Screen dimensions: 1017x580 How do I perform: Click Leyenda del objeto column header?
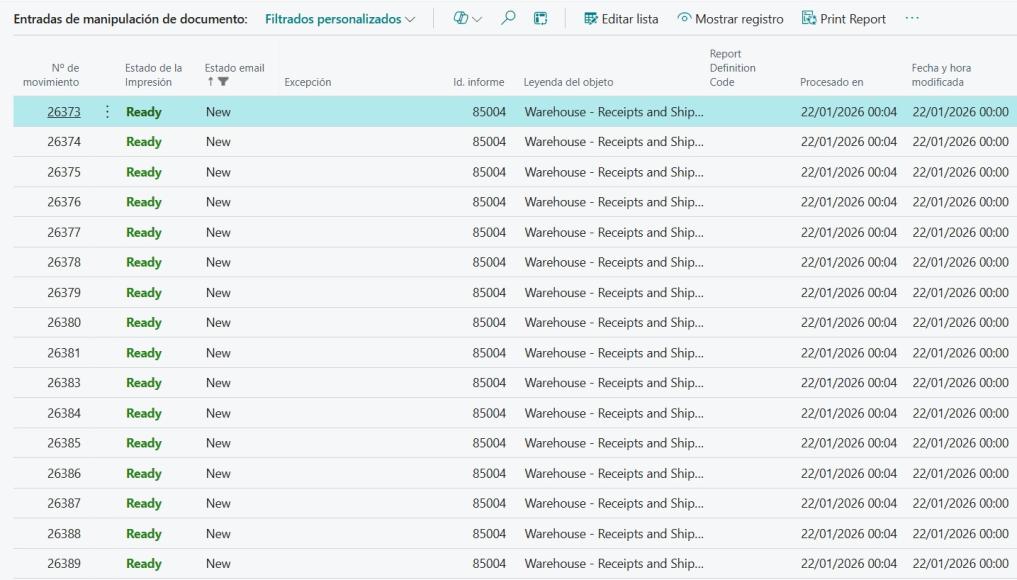(x=568, y=82)
